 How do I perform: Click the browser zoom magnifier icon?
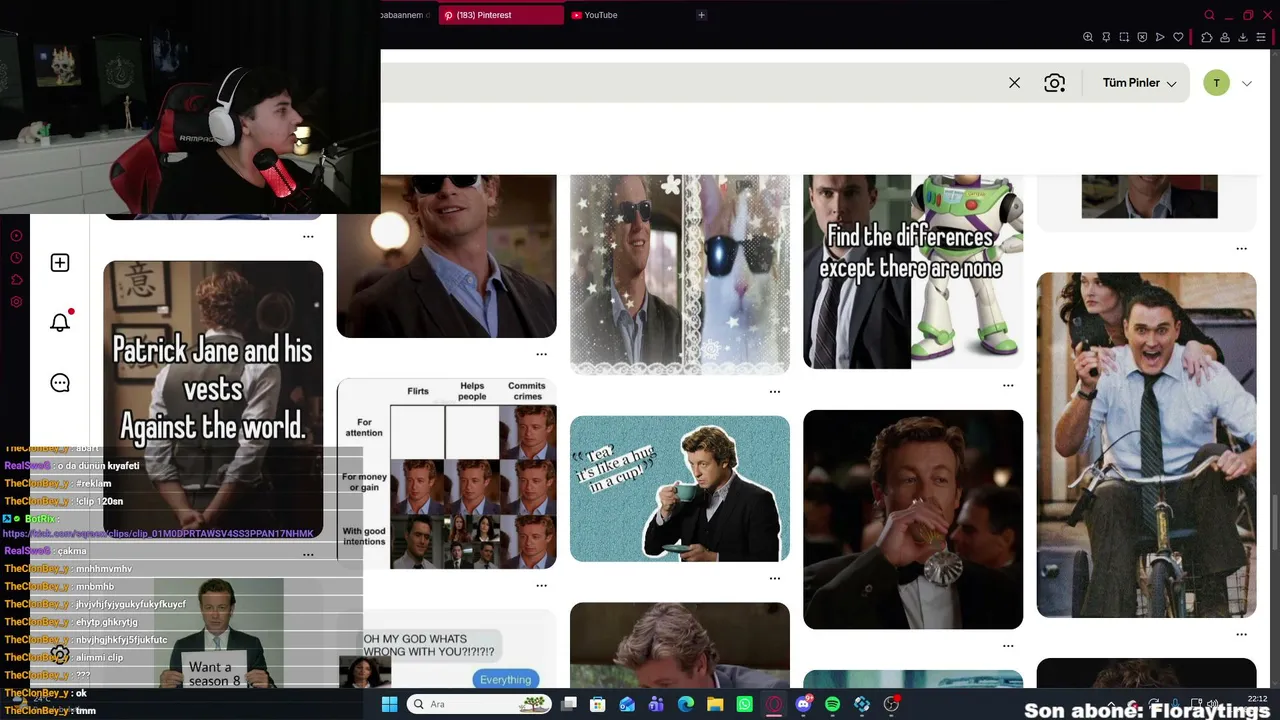[x=1088, y=37]
